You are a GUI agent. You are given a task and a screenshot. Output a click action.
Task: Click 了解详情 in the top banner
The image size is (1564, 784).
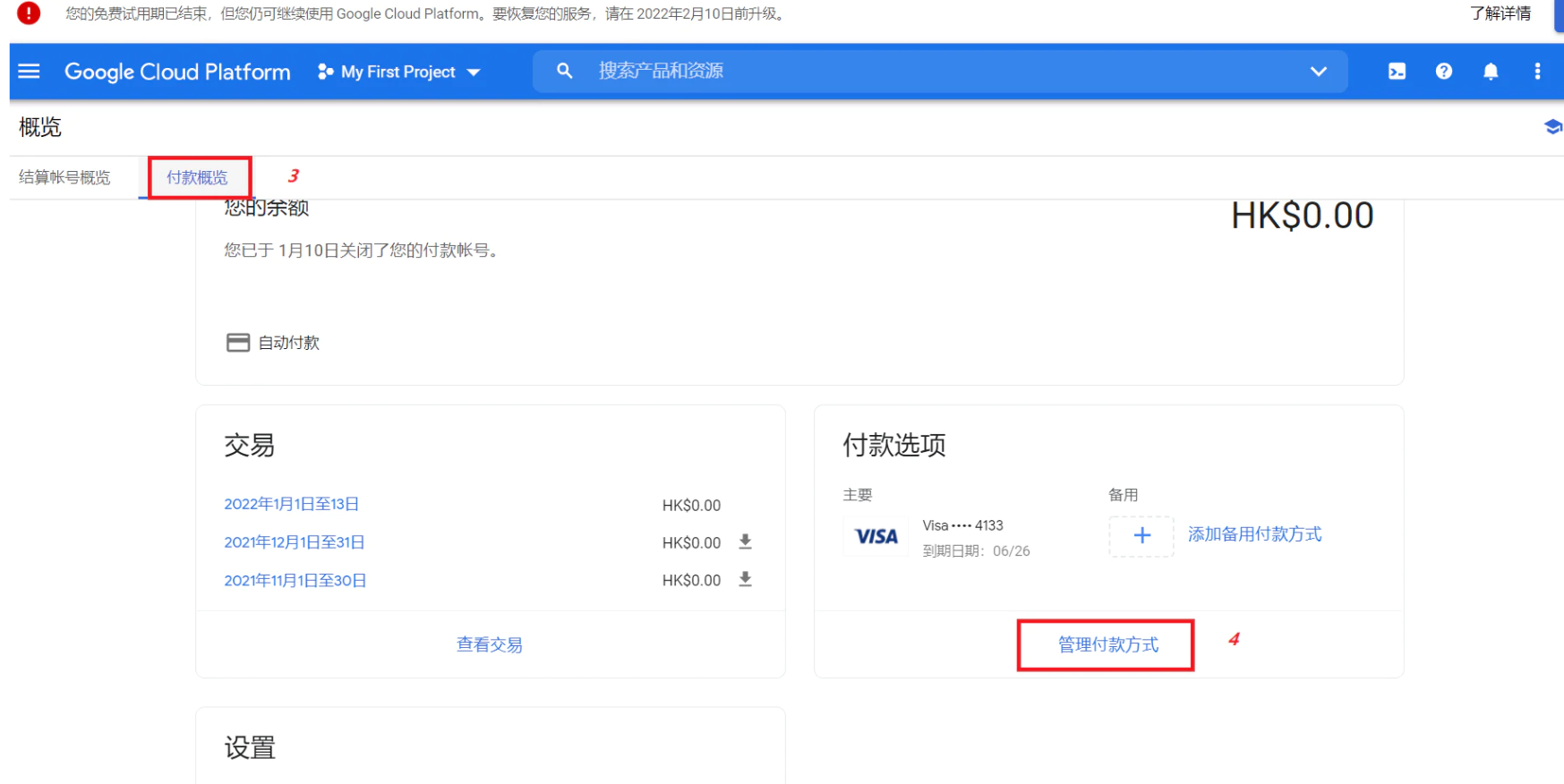tap(1500, 13)
